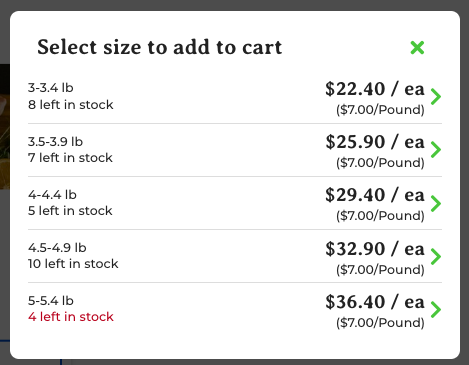This screenshot has width=469, height=365.
Task: Click the $29.40 / ea price
Action: (375, 195)
